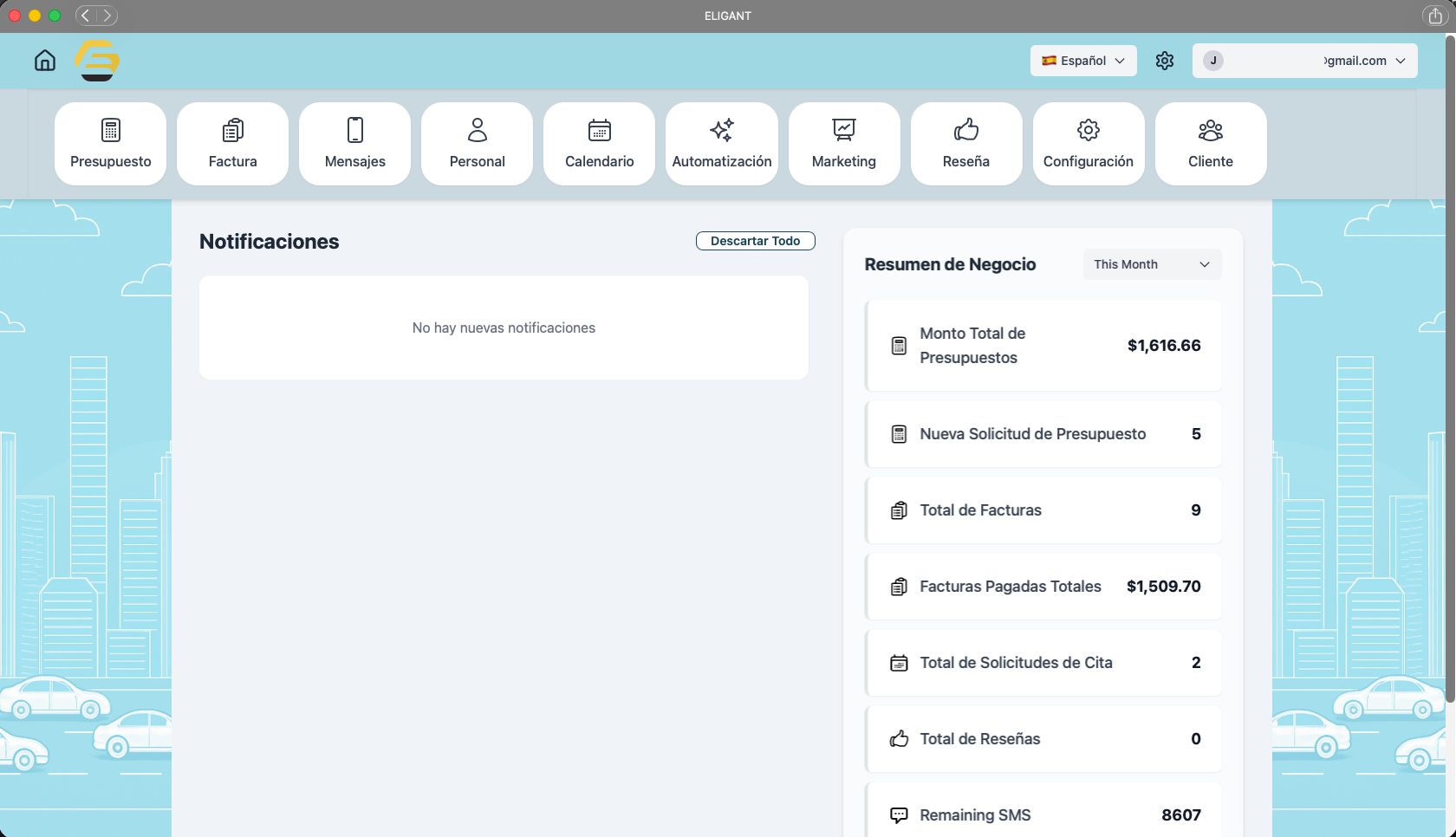Click the share icon in title bar
The height and width of the screenshot is (837, 1456).
pyautogui.click(x=1435, y=16)
